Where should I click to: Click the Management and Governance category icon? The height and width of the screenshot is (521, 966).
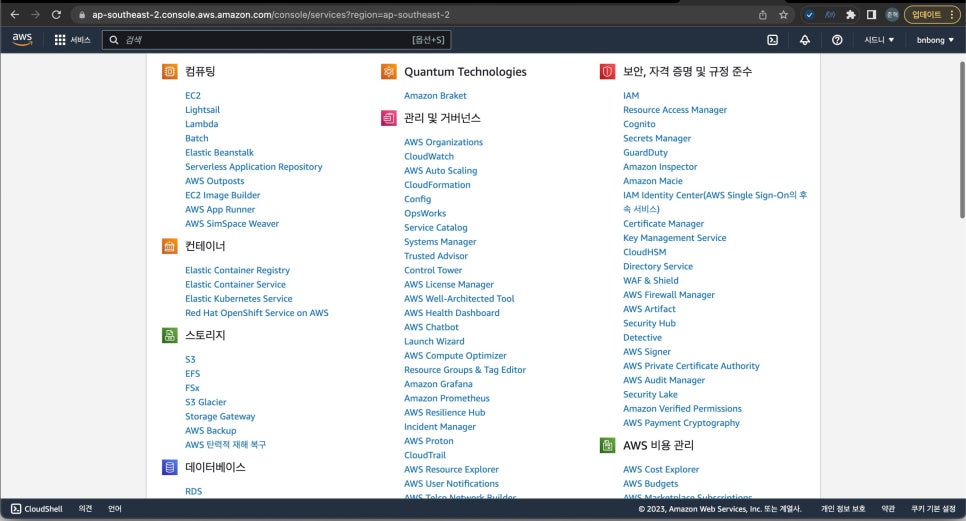tap(388, 118)
